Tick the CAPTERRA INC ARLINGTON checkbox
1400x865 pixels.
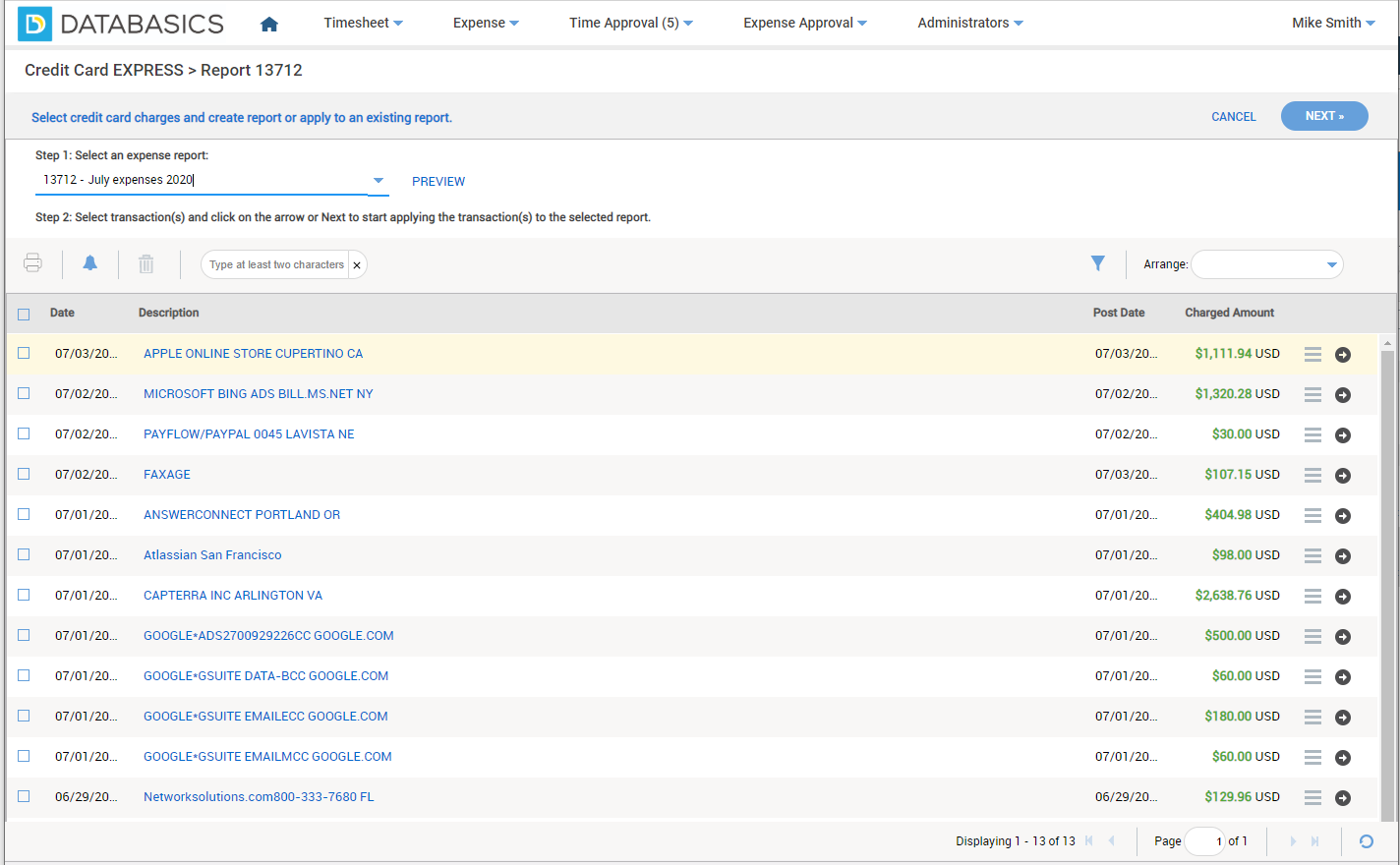coord(24,595)
